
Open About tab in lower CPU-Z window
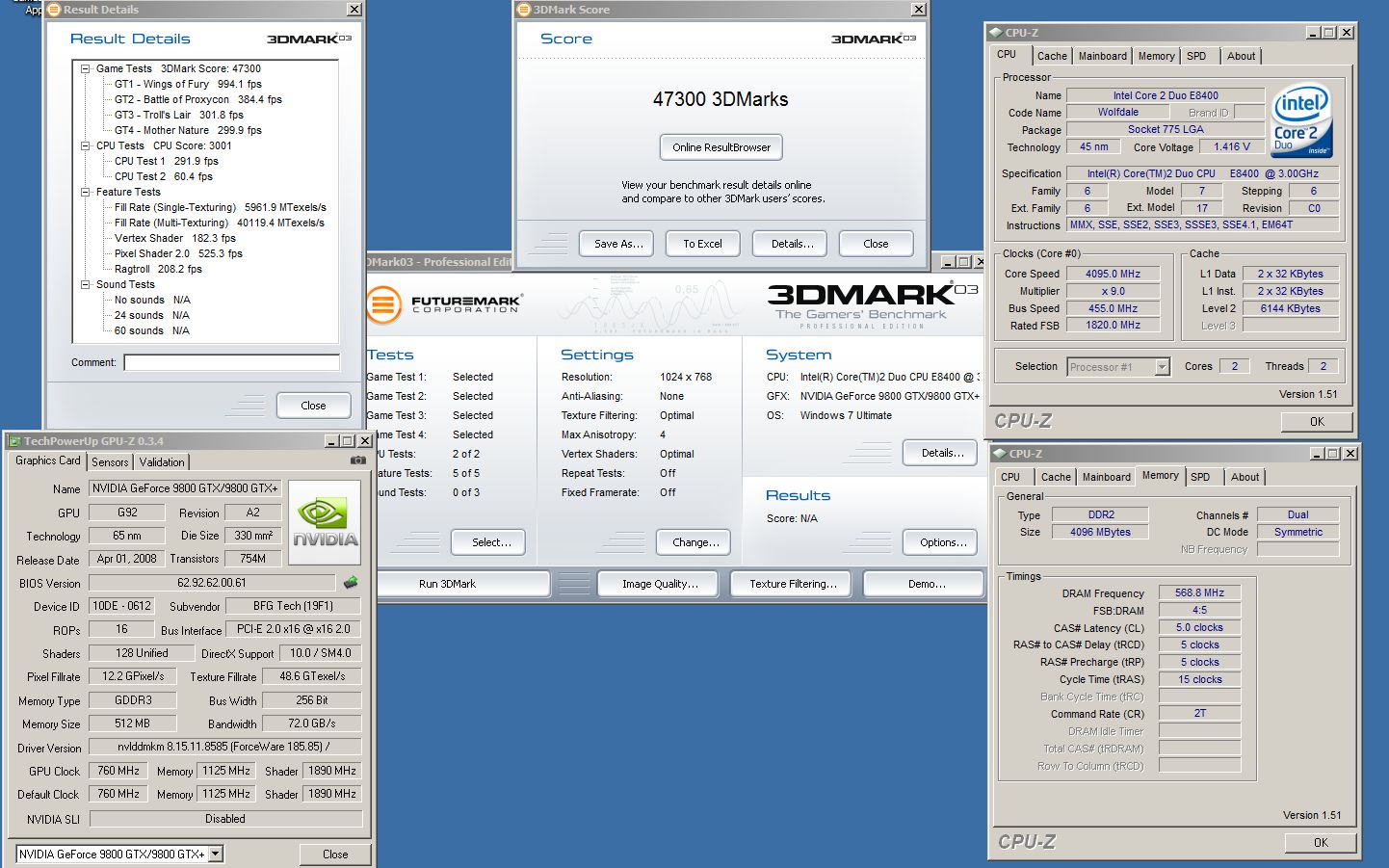(1245, 477)
